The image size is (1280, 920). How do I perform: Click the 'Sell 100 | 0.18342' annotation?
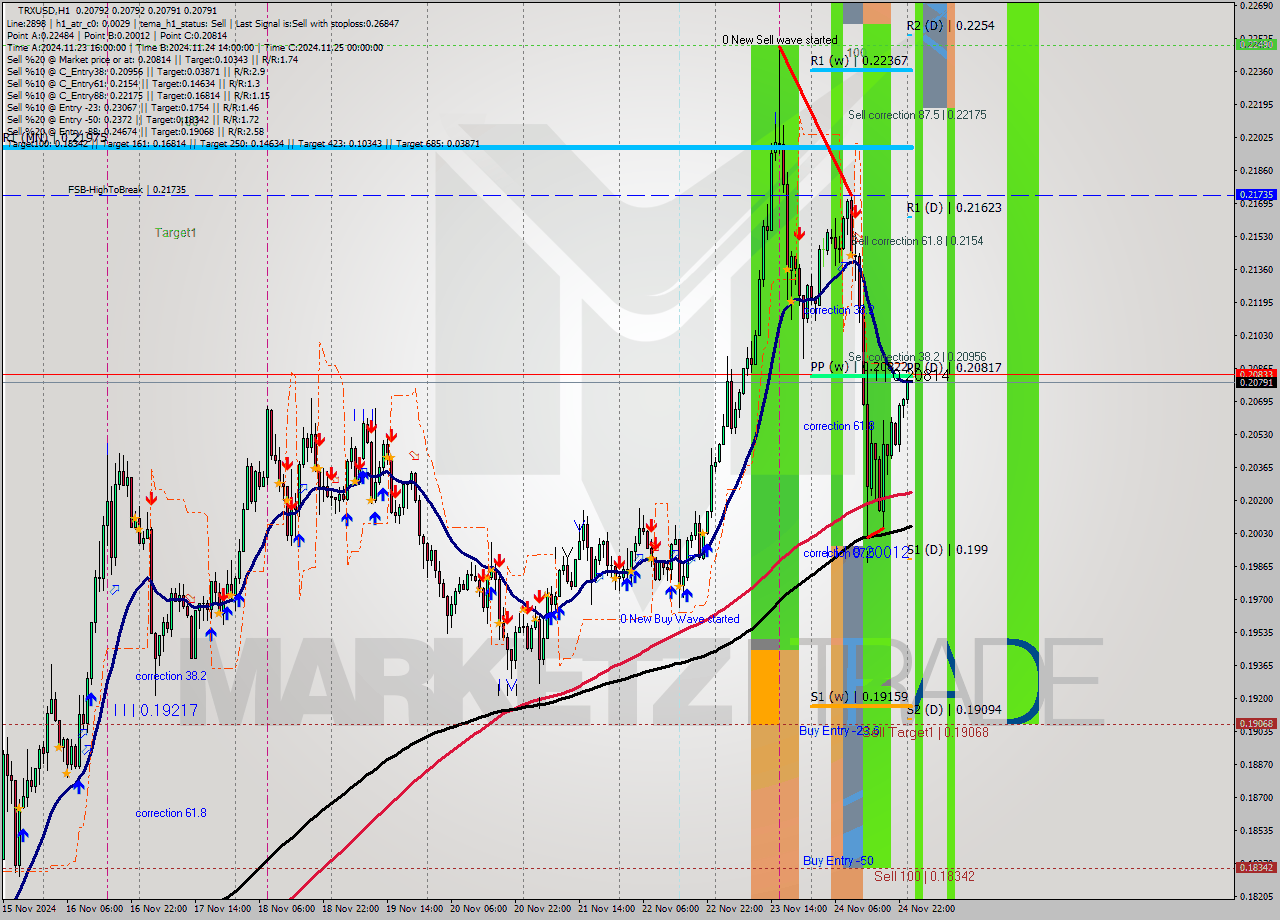(923, 877)
